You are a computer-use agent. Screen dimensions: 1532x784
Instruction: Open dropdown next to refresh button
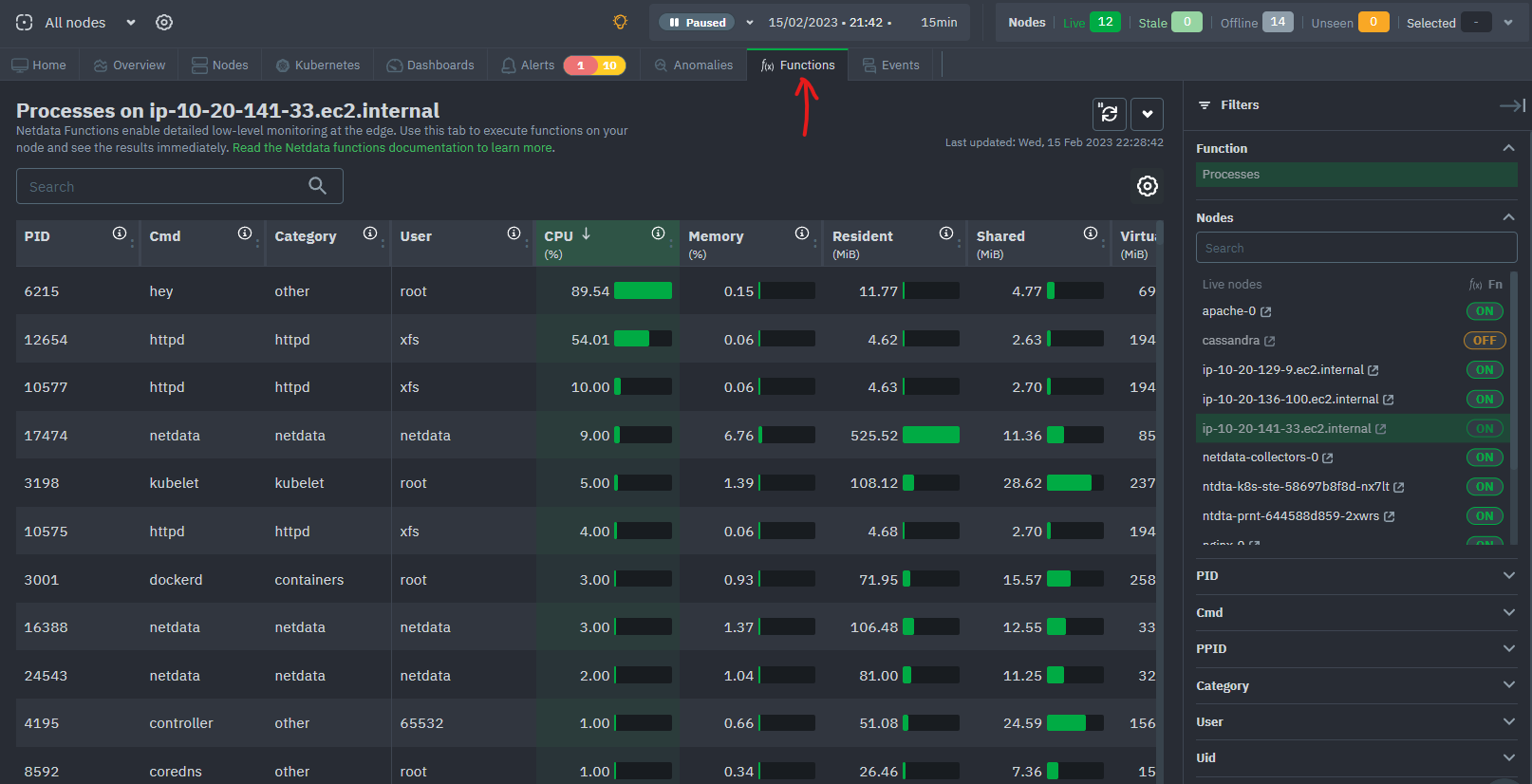[1147, 114]
